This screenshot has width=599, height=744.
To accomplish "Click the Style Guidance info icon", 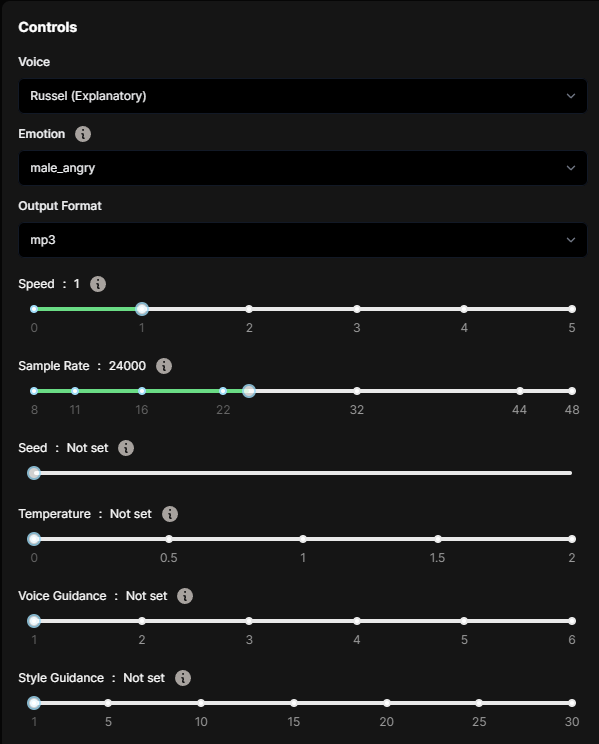I will pyautogui.click(x=183, y=678).
